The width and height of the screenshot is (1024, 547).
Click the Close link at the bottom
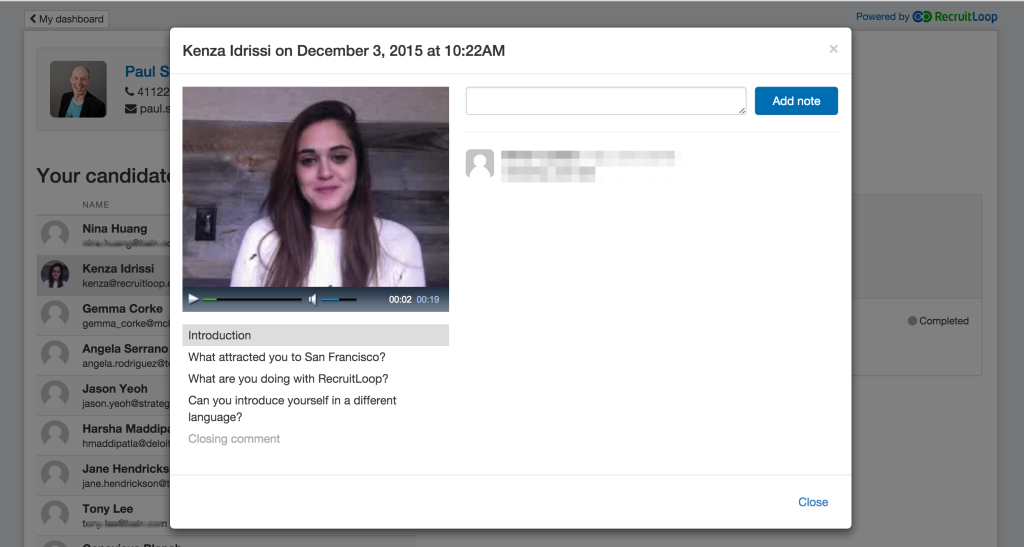click(x=813, y=502)
